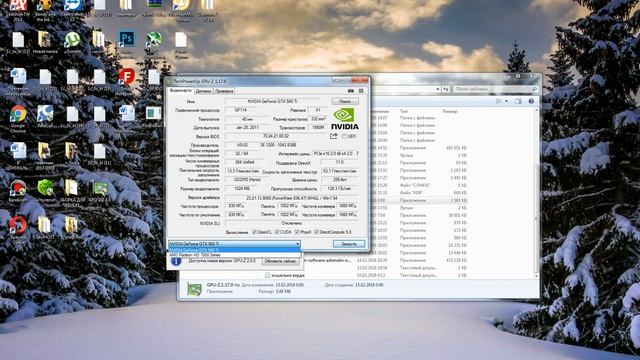Open the red F desktop shortcut
Screen dimensions: 640x360
coord(127,77)
